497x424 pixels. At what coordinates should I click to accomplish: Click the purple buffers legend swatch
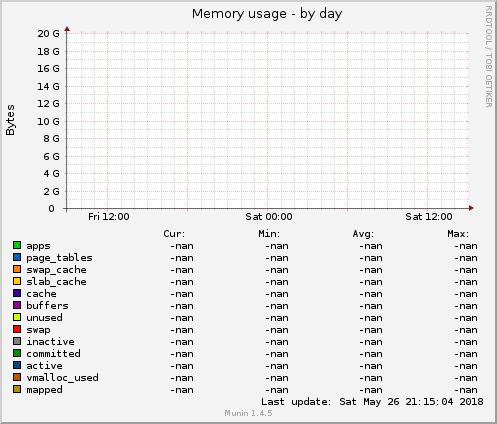pos(17,305)
